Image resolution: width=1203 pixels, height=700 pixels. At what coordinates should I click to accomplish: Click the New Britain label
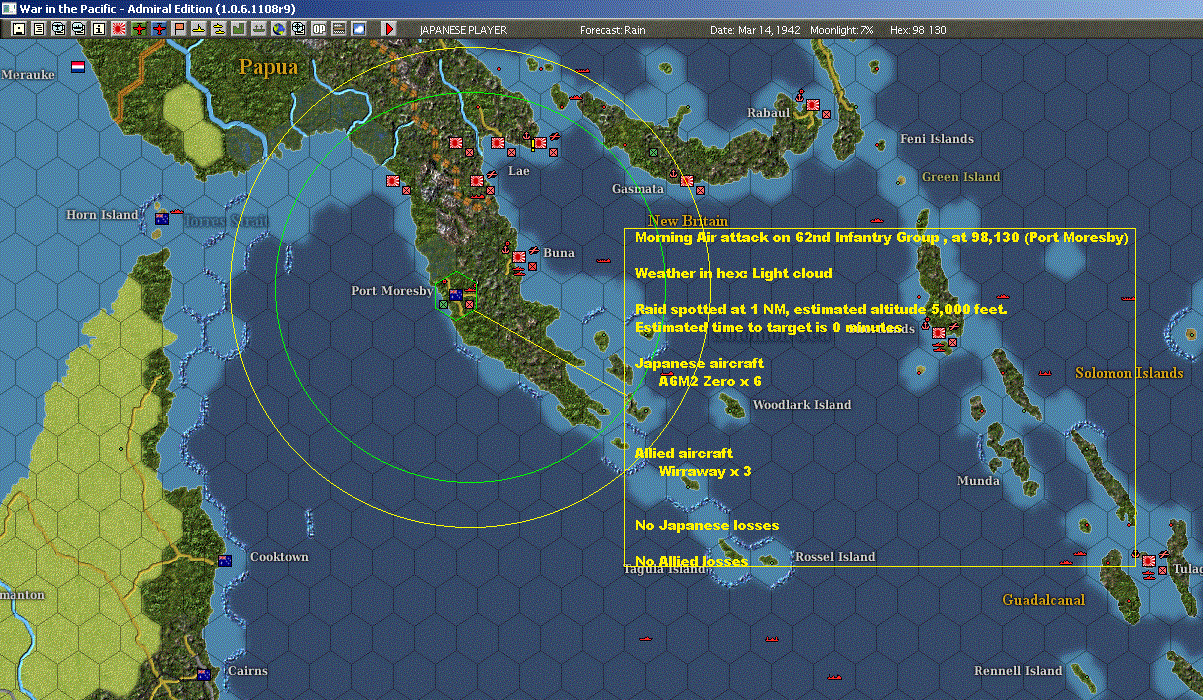(688, 221)
